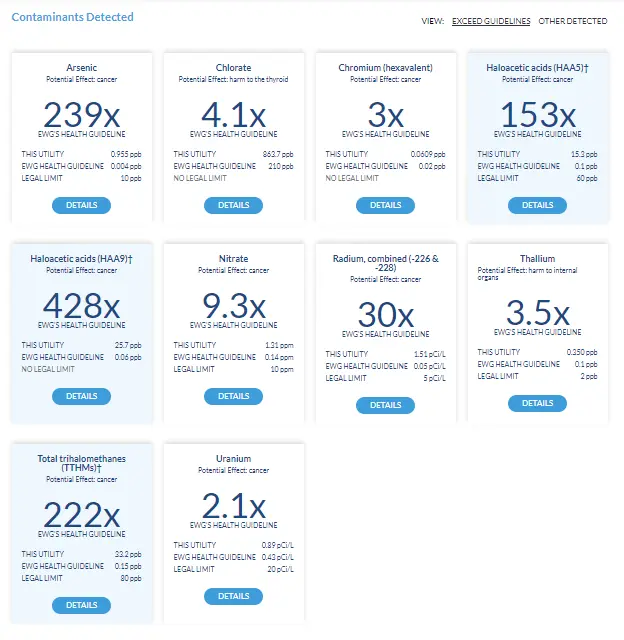Switch view to Other Detected
Image resolution: width=624 pixels, height=640 pixels.
[x=572, y=21]
